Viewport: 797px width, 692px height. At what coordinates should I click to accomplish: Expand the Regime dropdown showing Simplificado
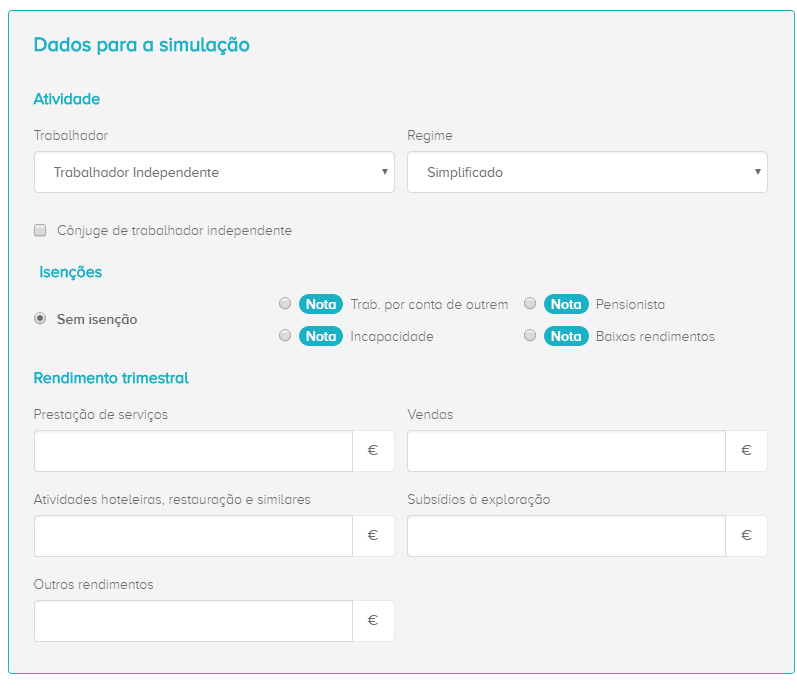point(587,172)
